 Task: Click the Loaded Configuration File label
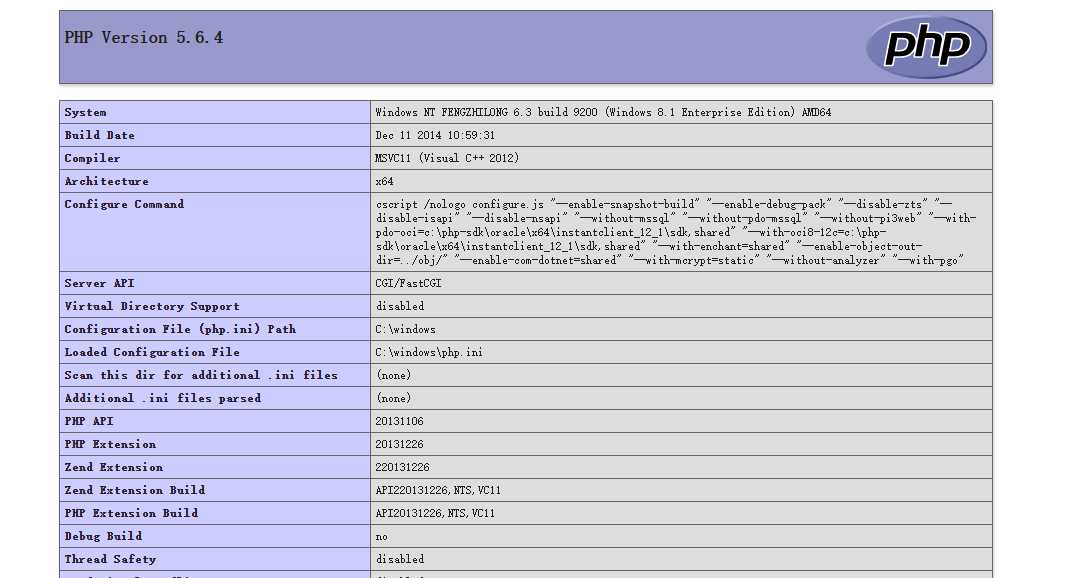click(x=152, y=352)
